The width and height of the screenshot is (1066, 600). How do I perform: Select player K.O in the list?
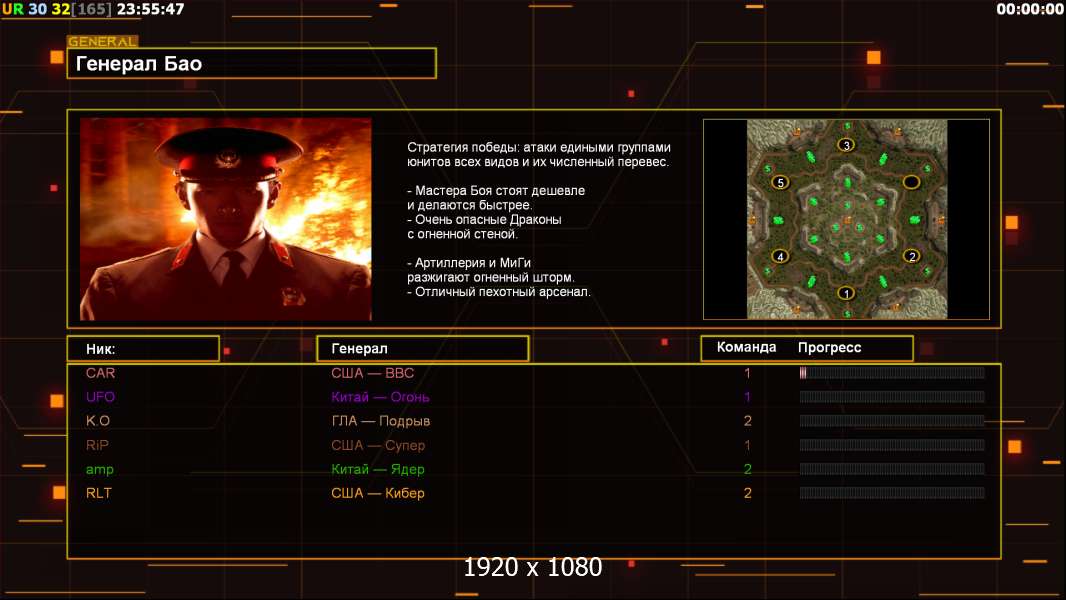tap(98, 421)
